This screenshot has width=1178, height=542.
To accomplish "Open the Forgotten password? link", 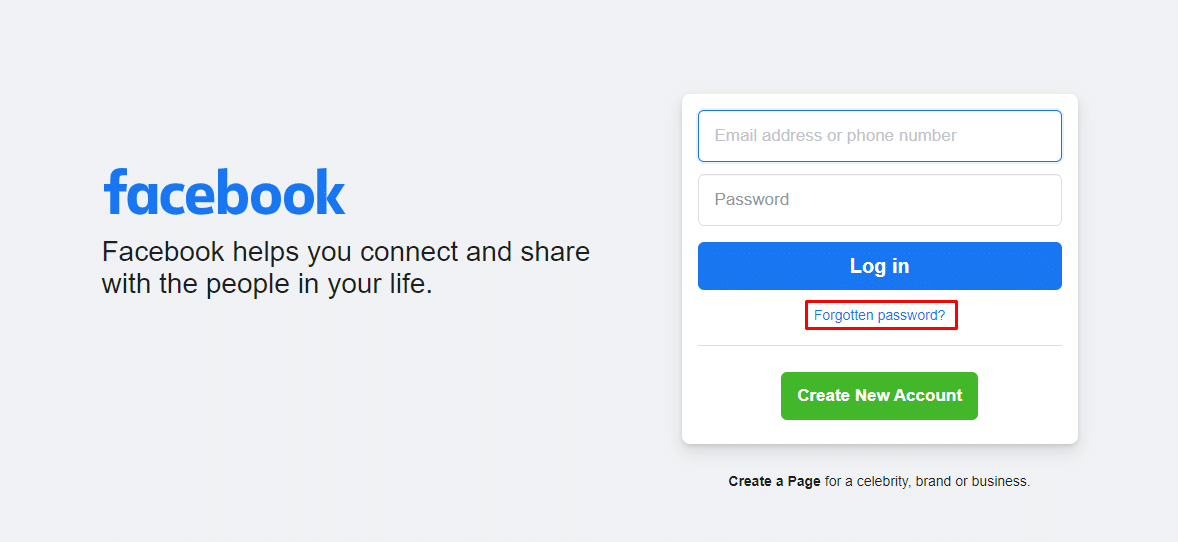I will click(x=880, y=316).
